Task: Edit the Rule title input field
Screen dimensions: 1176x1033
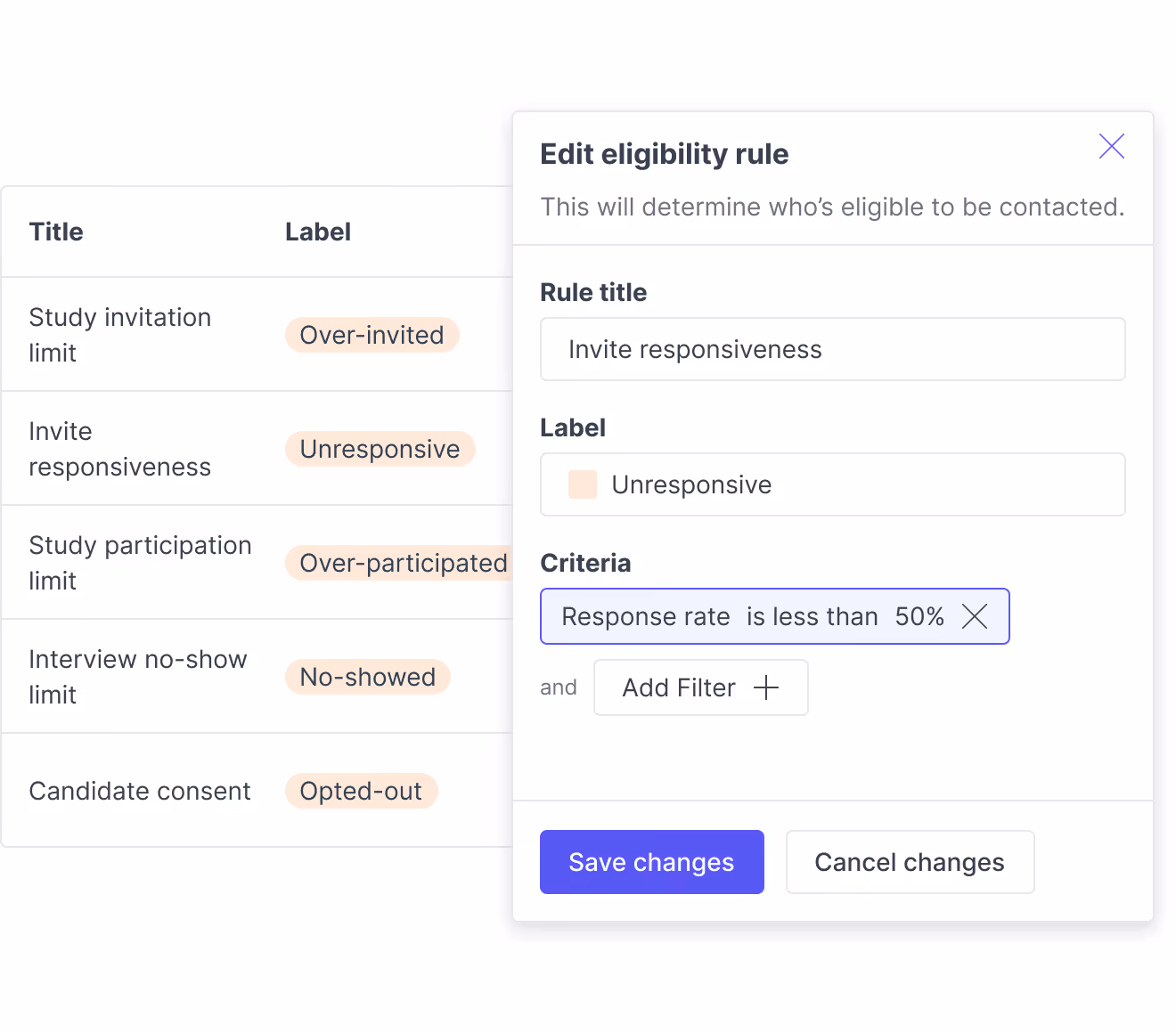Action: pos(832,349)
